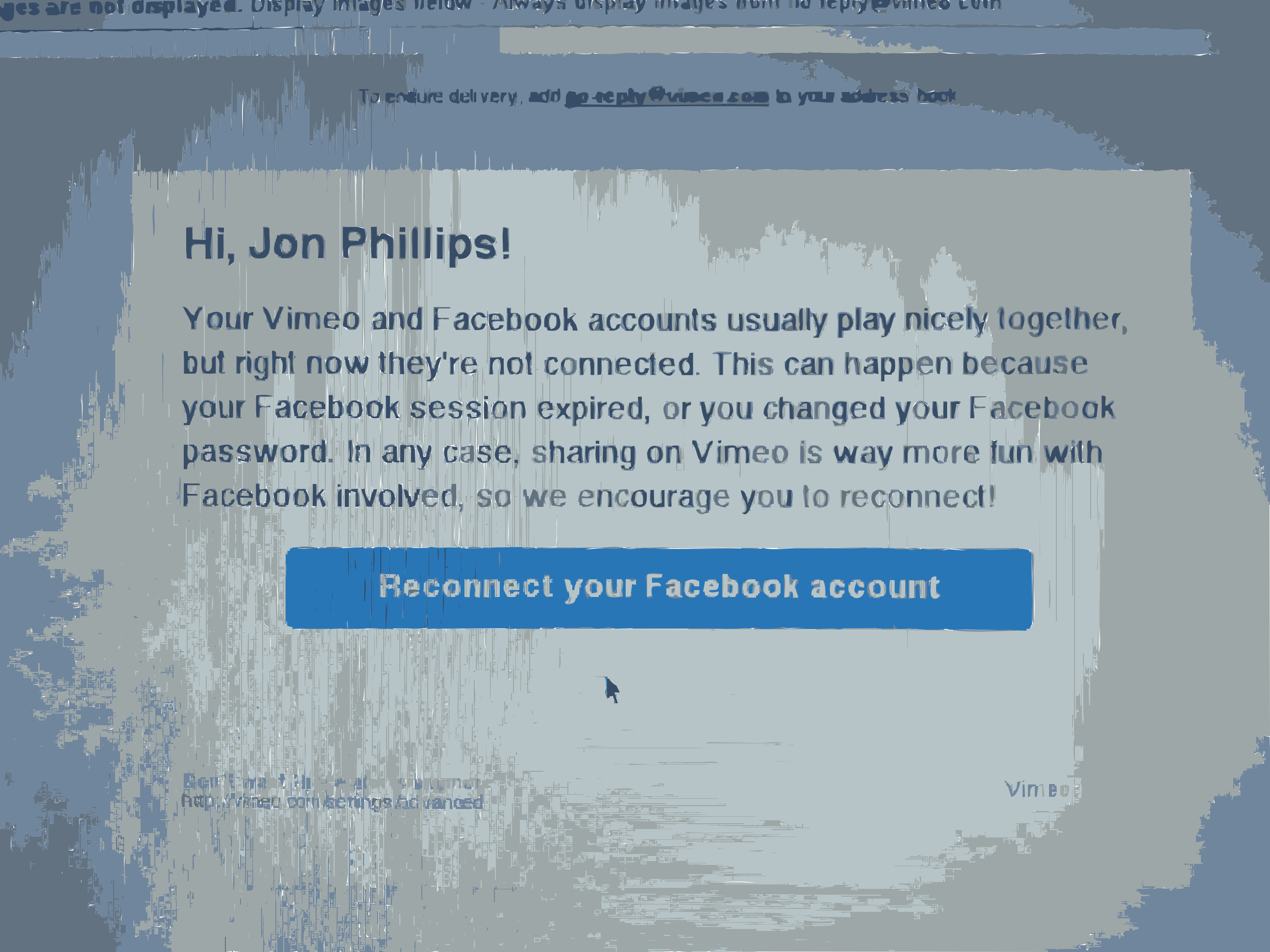This screenshot has width=1270, height=952.
Task: Click 'Reconnect your Facebook account' button
Action: pyautogui.click(x=659, y=588)
